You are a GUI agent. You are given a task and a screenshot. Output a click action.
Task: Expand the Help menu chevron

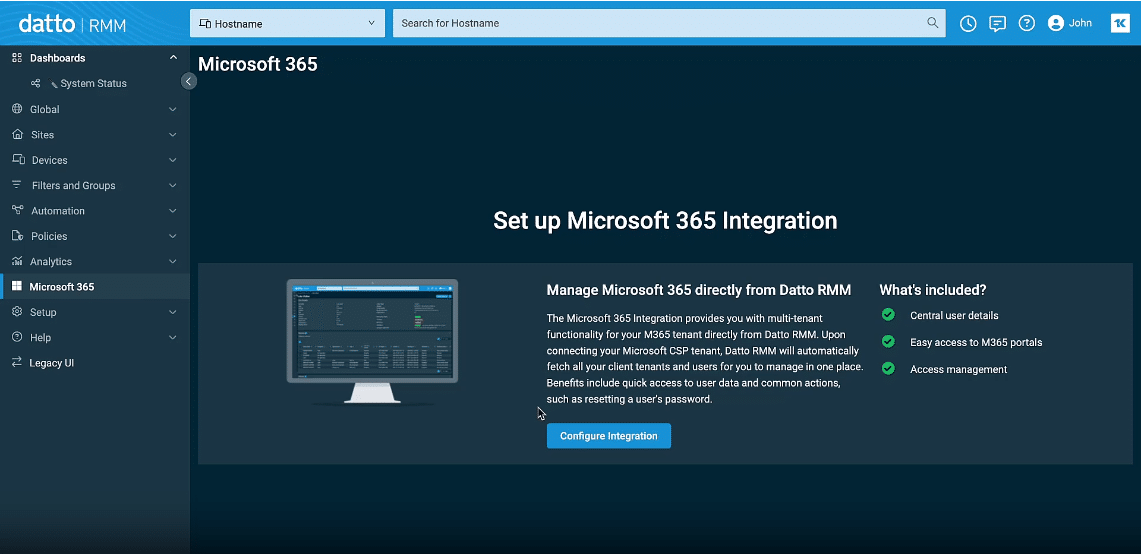point(173,338)
